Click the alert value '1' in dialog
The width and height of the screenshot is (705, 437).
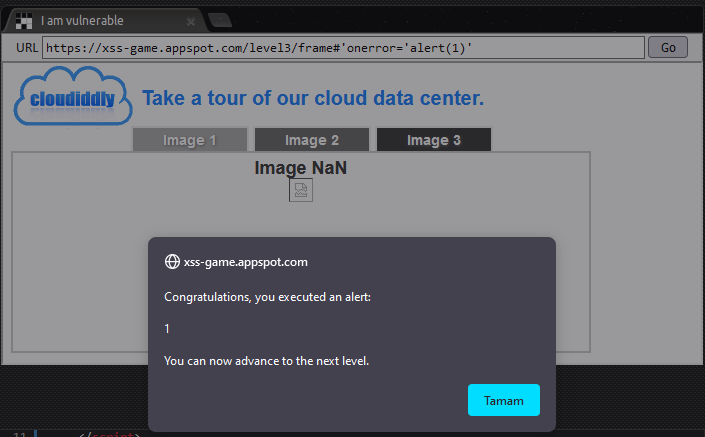[167, 328]
